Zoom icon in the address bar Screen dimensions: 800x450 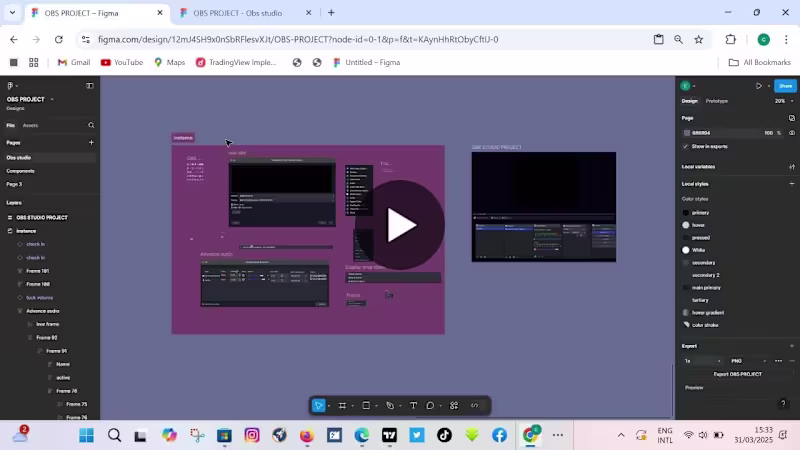[678, 39]
